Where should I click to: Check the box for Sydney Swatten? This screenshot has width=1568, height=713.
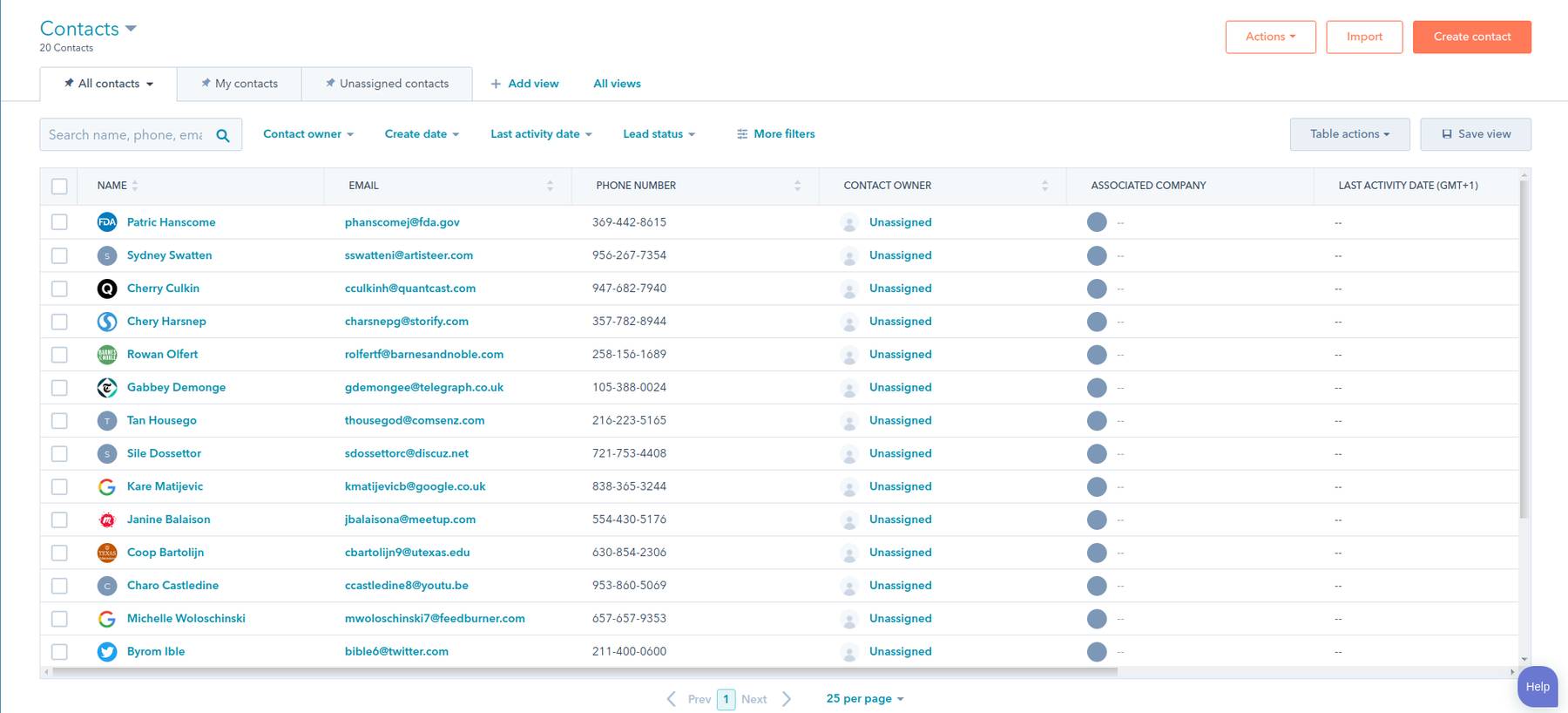59,255
